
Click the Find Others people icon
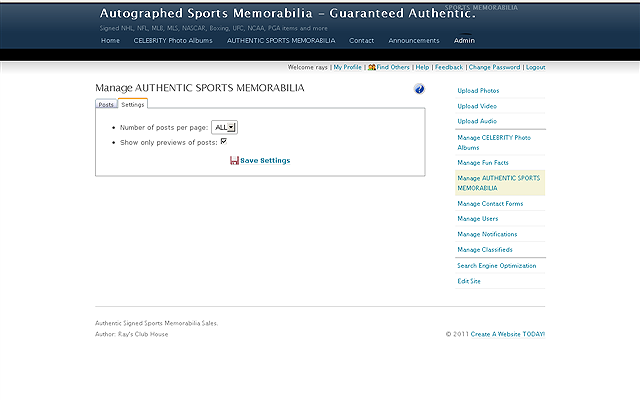372,67
